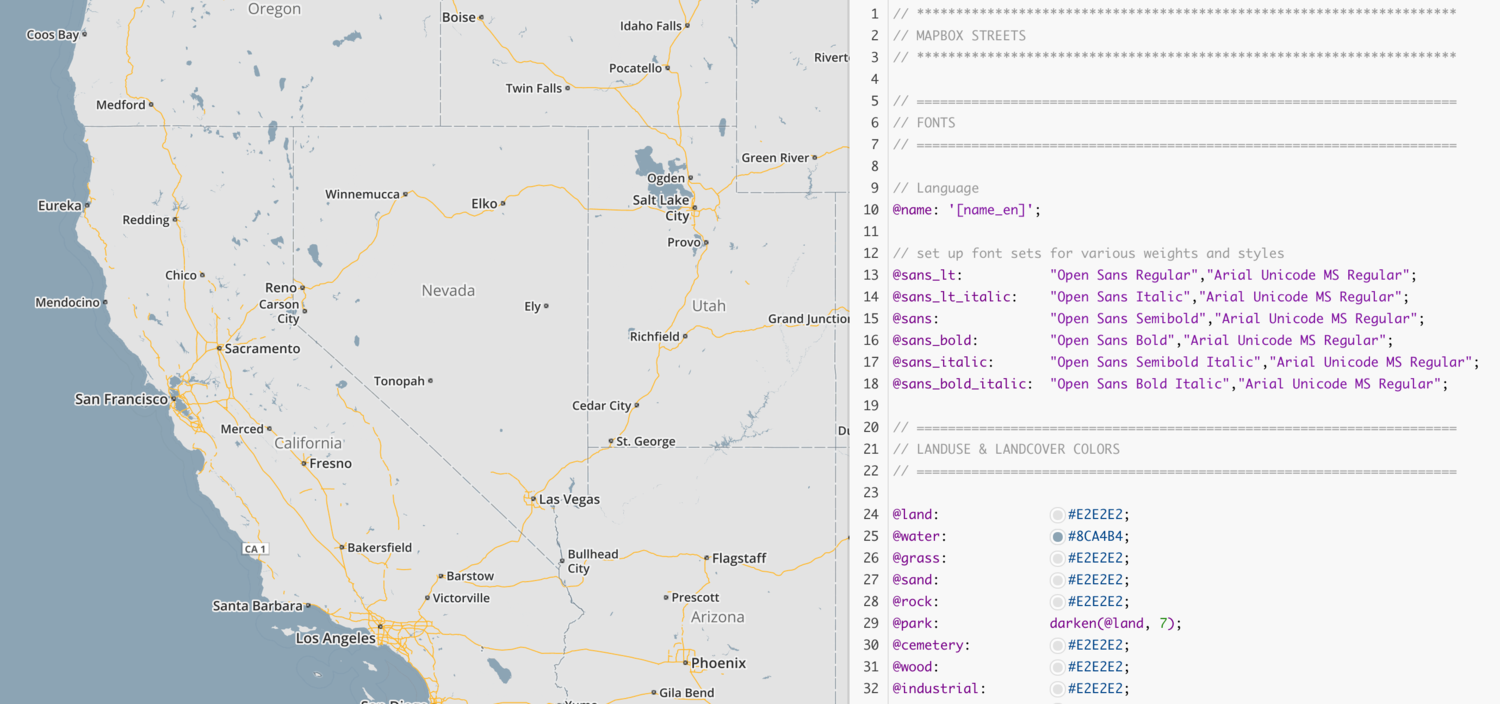Image resolution: width=1500 pixels, height=704 pixels.
Task: Click the @sans_lt: variable name
Action: 928,275
